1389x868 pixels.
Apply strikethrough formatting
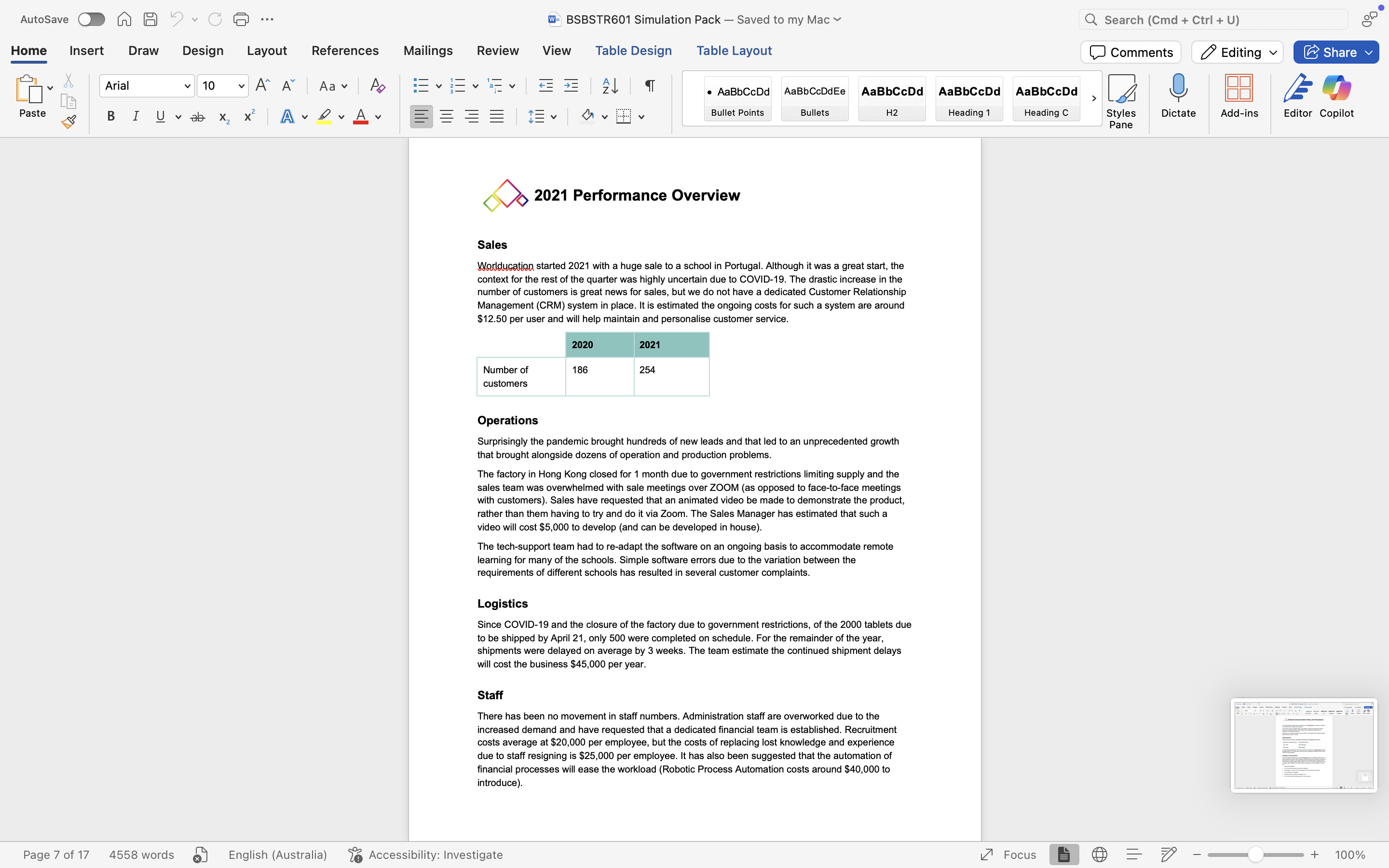197,117
